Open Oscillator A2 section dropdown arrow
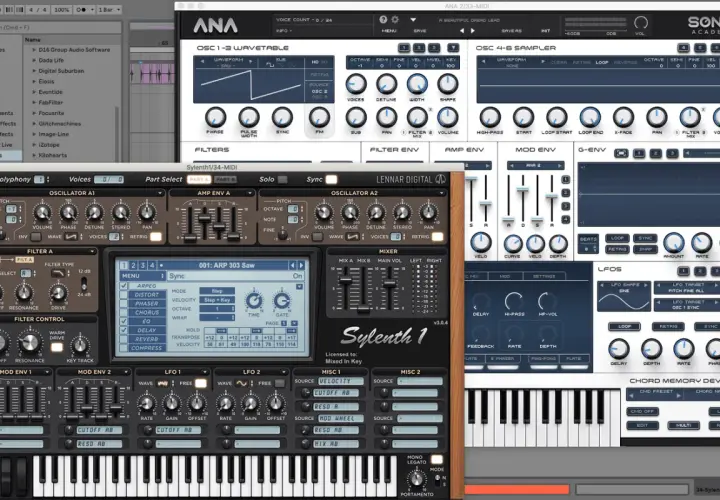 (x=442, y=193)
